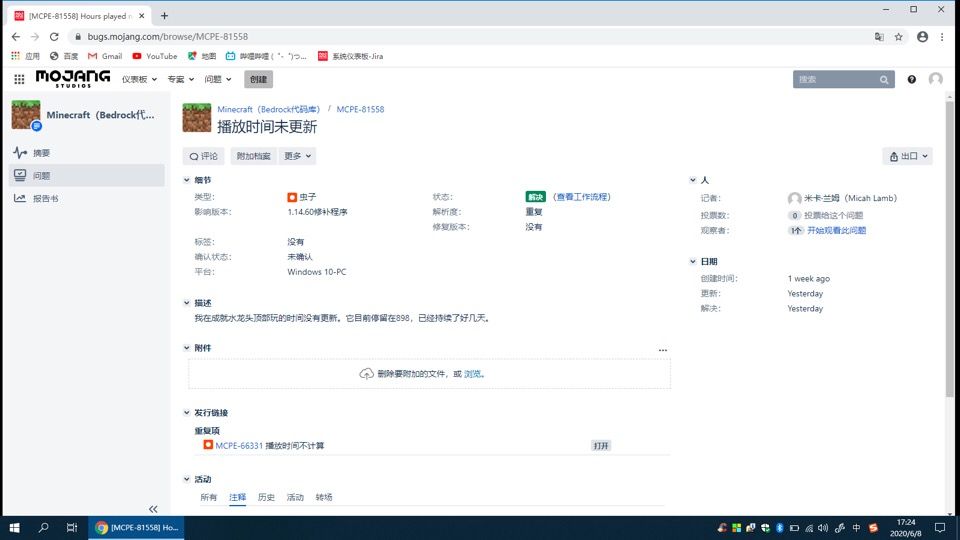Screen dimensions: 960x540
Task: Open the 应用 apps bookmark
Action: click(x=25, y=56)
